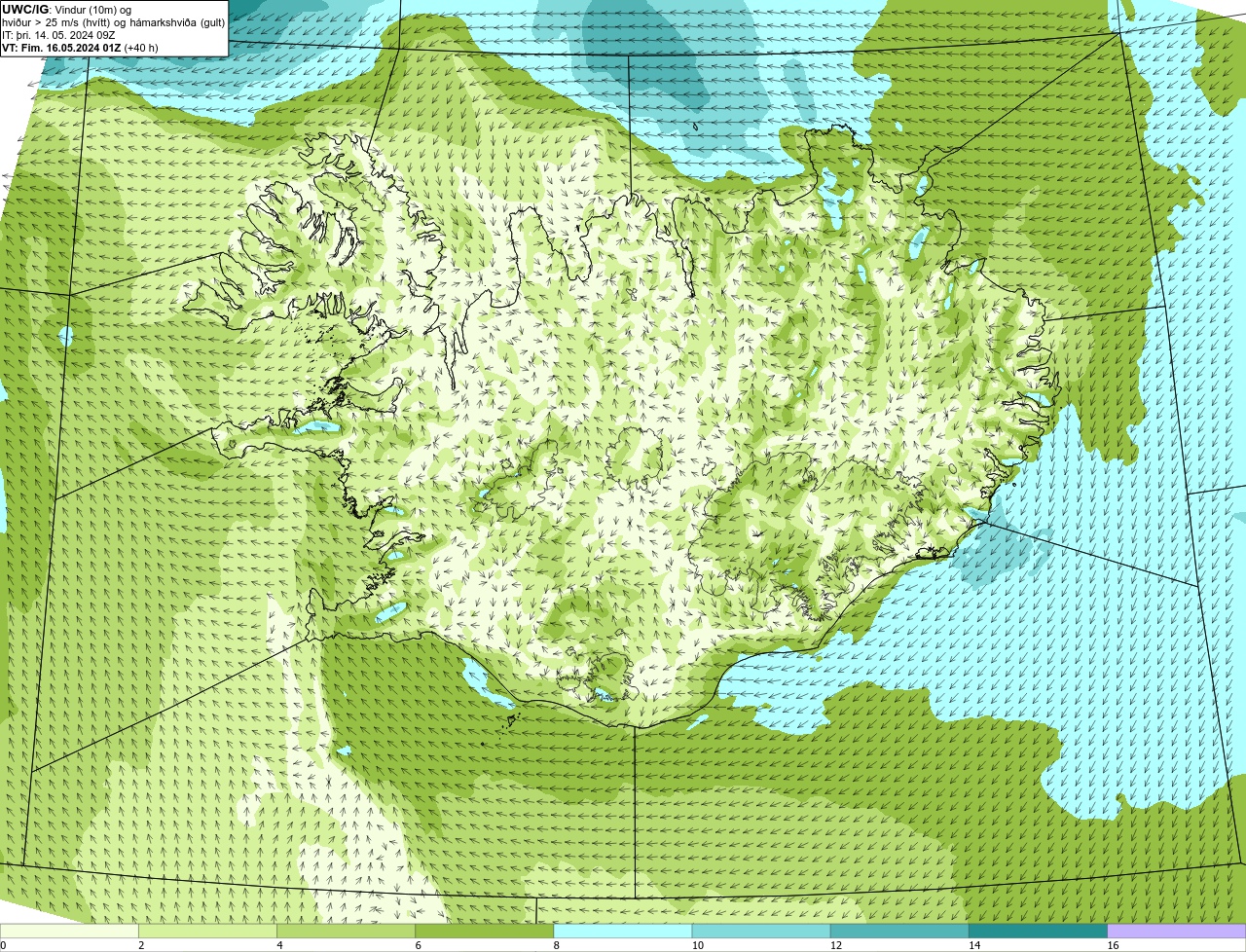
Task: Click the legend scale label "10"
Action: (x=698, y=945)
